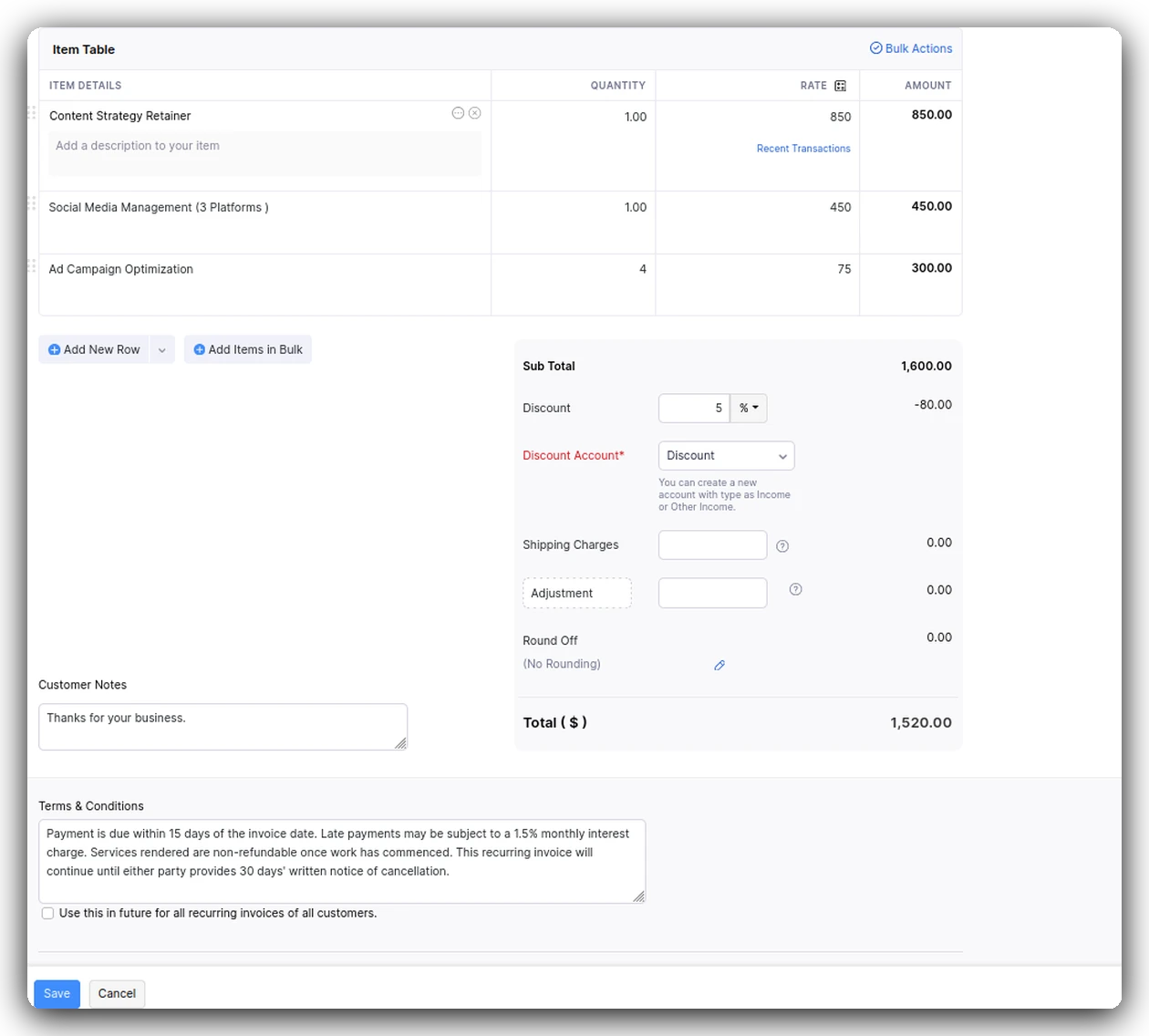Viewport: 1149px width, 1036px height.
Task: Click amount 450.00 cell
Action: (931, 206)
